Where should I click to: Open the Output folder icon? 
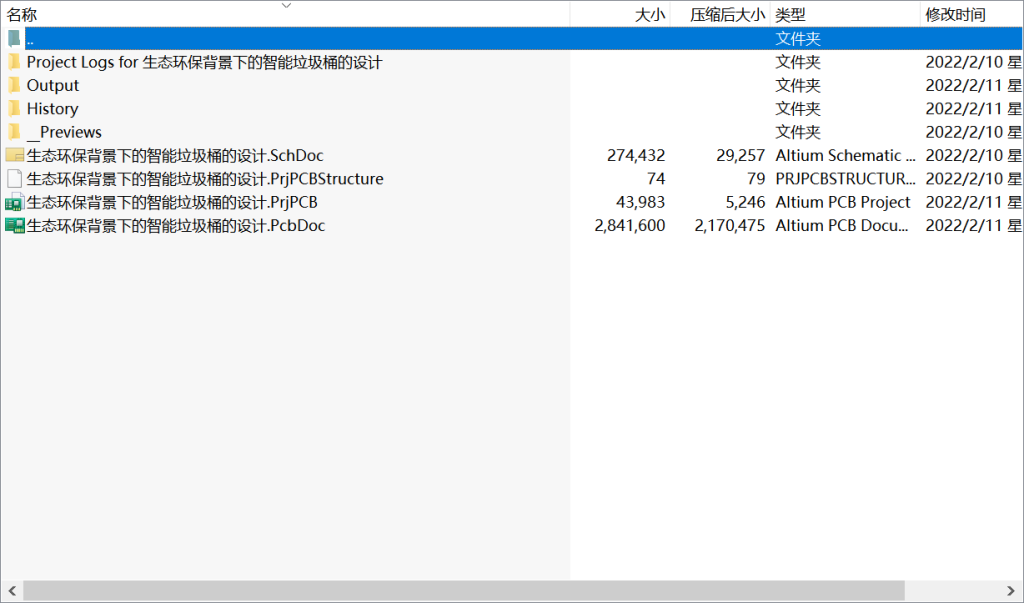pyautogui.click(x=14, y=85)
